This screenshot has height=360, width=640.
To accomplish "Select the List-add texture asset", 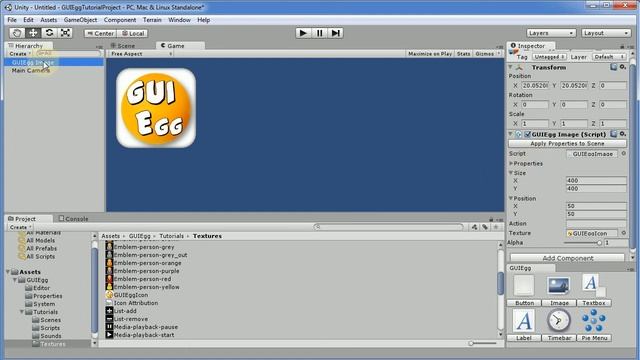I will (121, 311).
